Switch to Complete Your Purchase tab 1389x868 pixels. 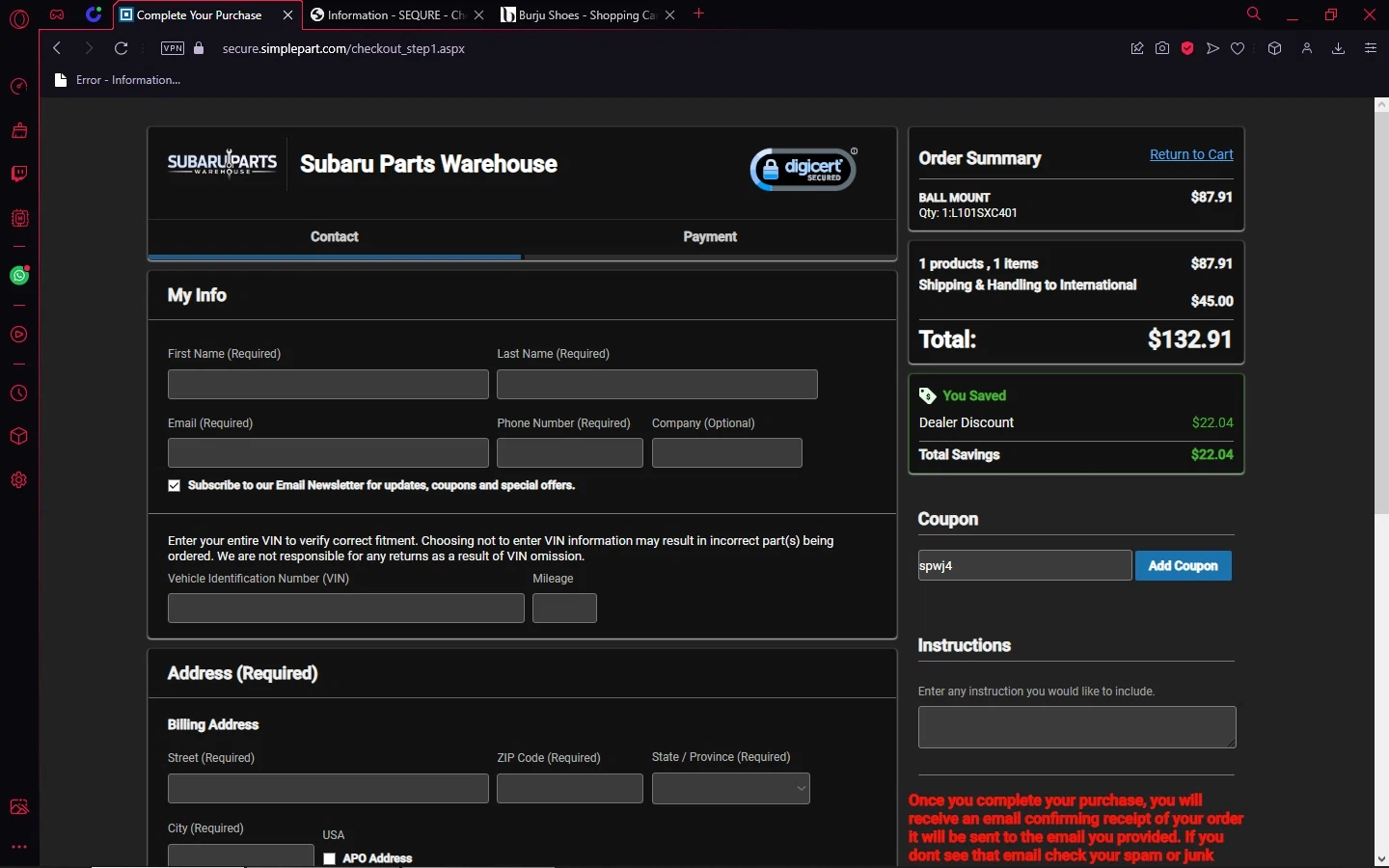tap(205, 14)
